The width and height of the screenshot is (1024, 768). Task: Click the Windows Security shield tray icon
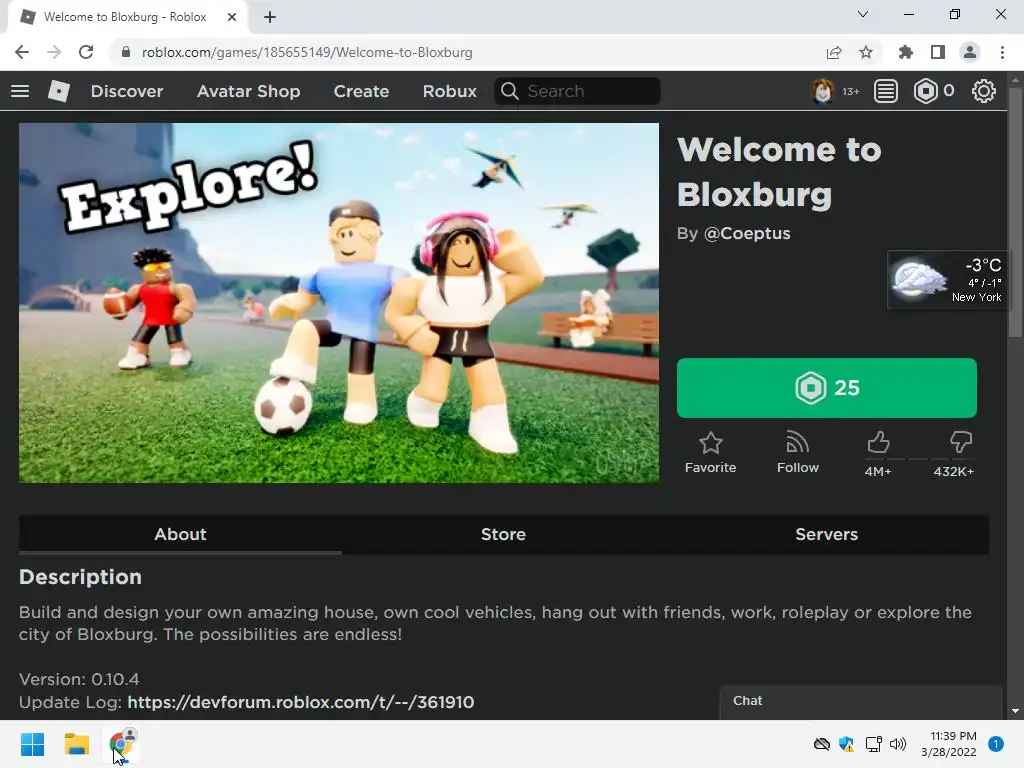[x=847, y=744]
